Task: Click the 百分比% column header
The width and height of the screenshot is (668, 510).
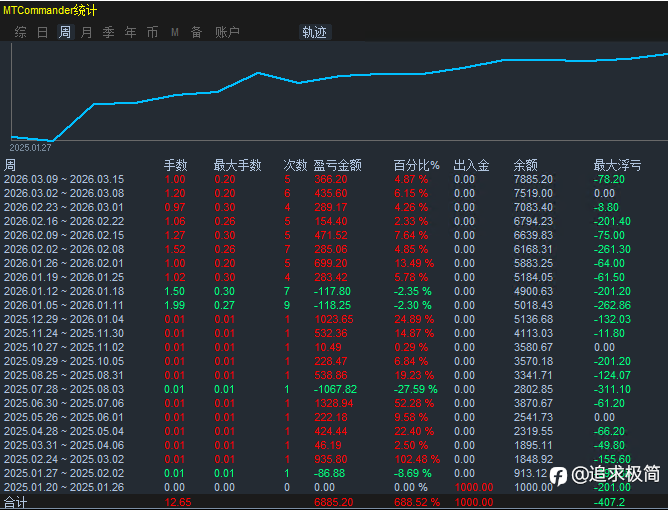Action: (416, 165)
